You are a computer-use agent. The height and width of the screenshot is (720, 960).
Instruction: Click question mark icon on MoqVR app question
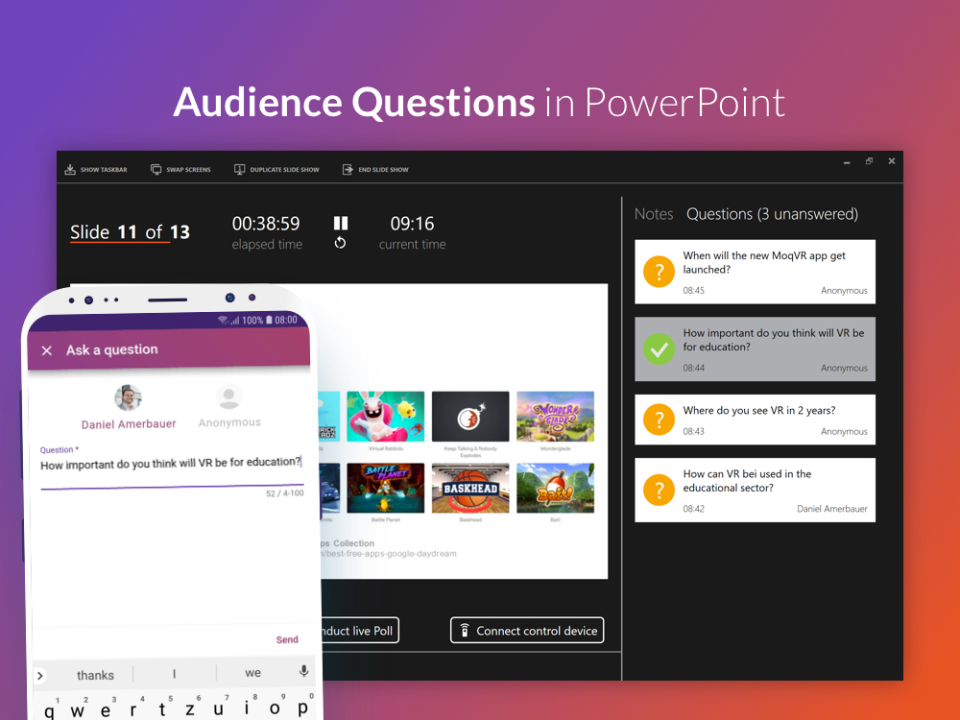click(x=658, y=271)
